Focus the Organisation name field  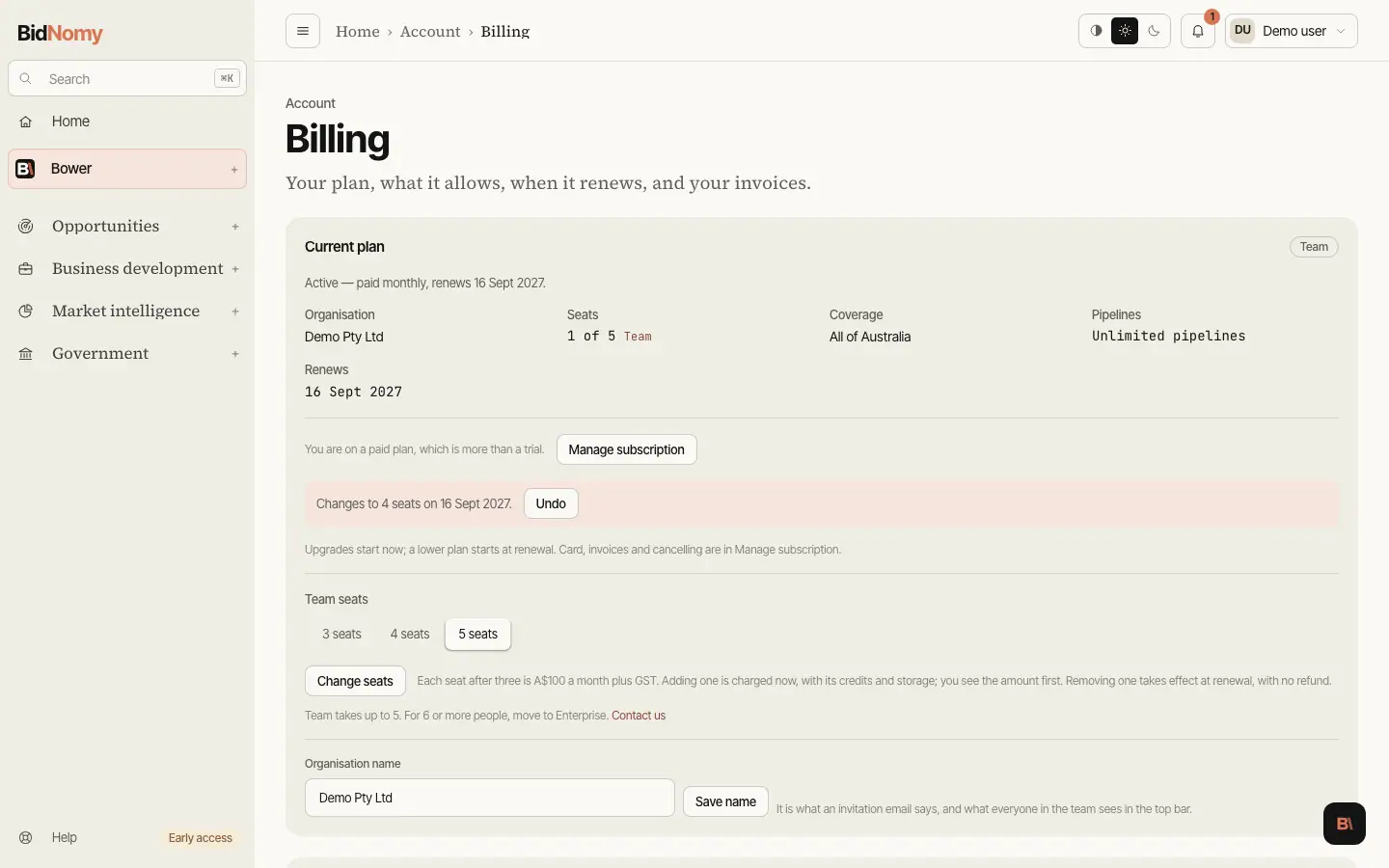[490, 798]
